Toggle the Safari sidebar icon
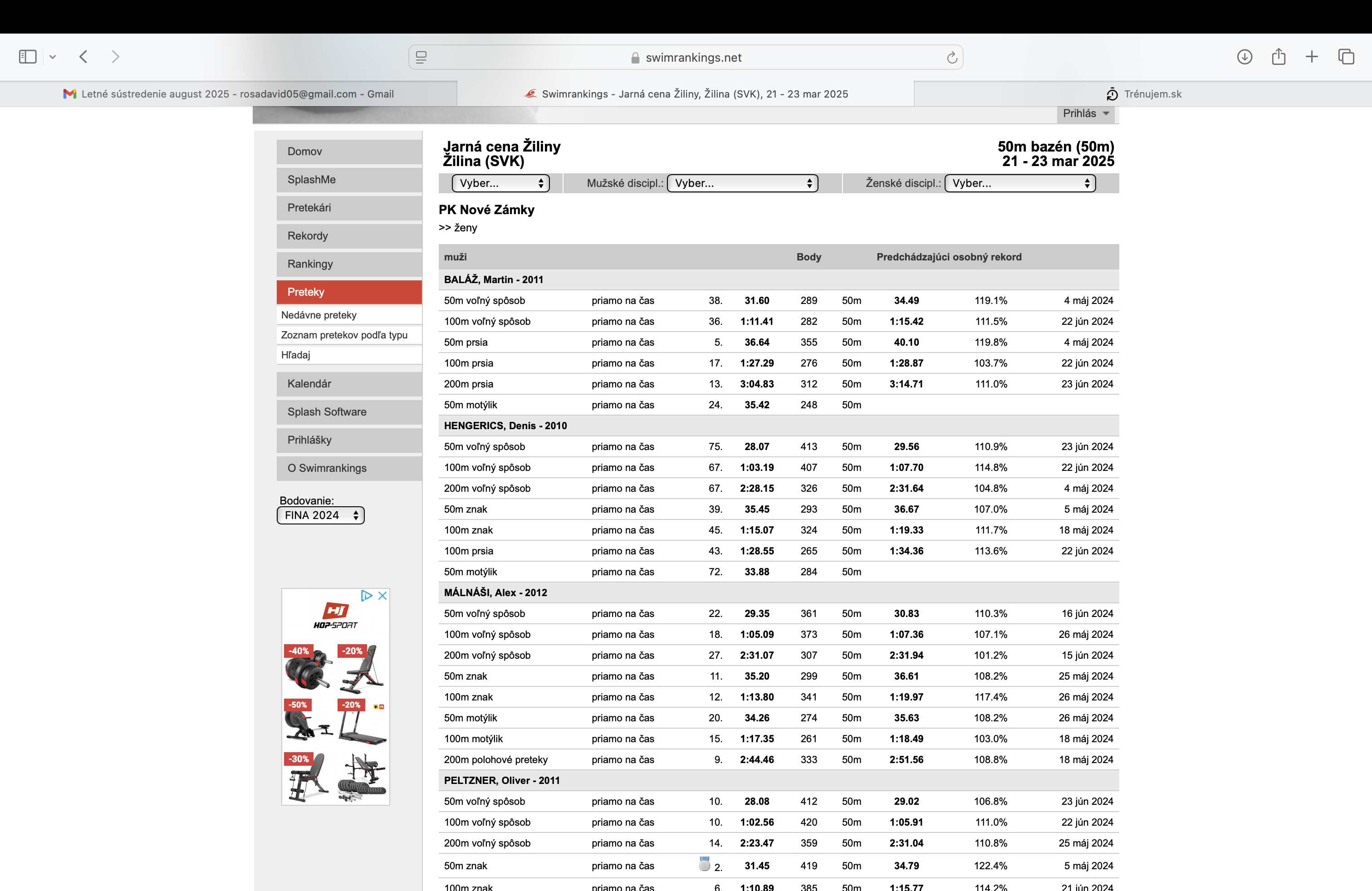The width and height of the screenshot is (1372, 891). [x=27, y=56]
